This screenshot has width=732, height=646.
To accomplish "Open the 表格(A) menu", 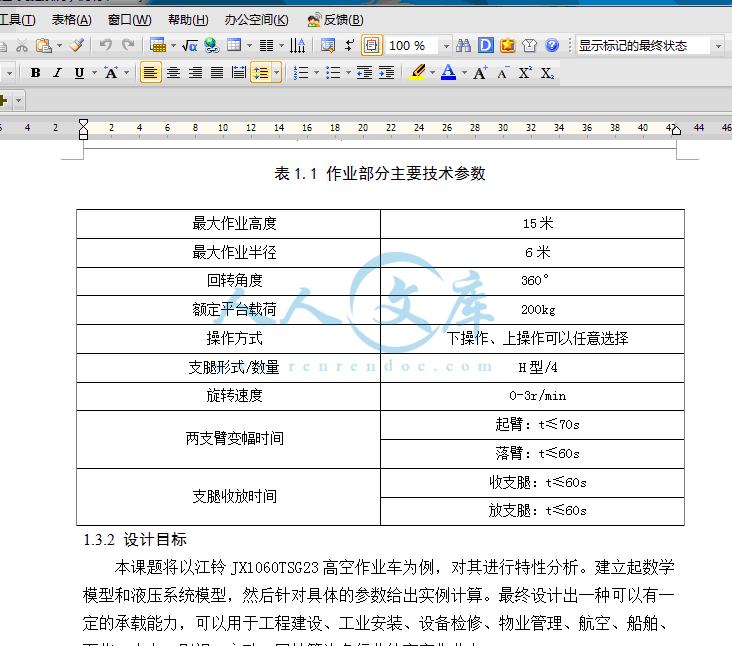I will pos(71,20).
